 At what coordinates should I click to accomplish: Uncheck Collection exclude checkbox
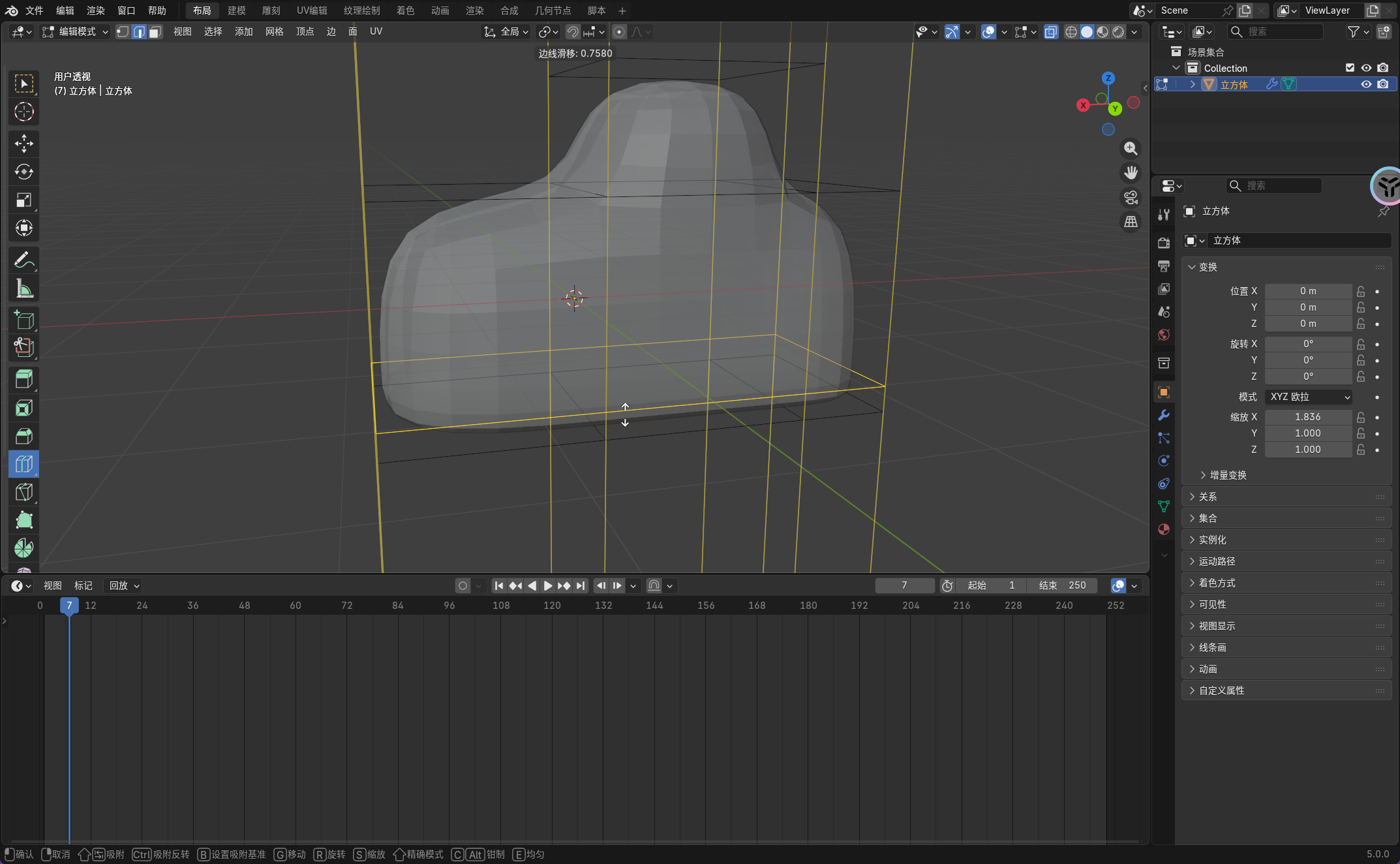[x=1350, y=68]
